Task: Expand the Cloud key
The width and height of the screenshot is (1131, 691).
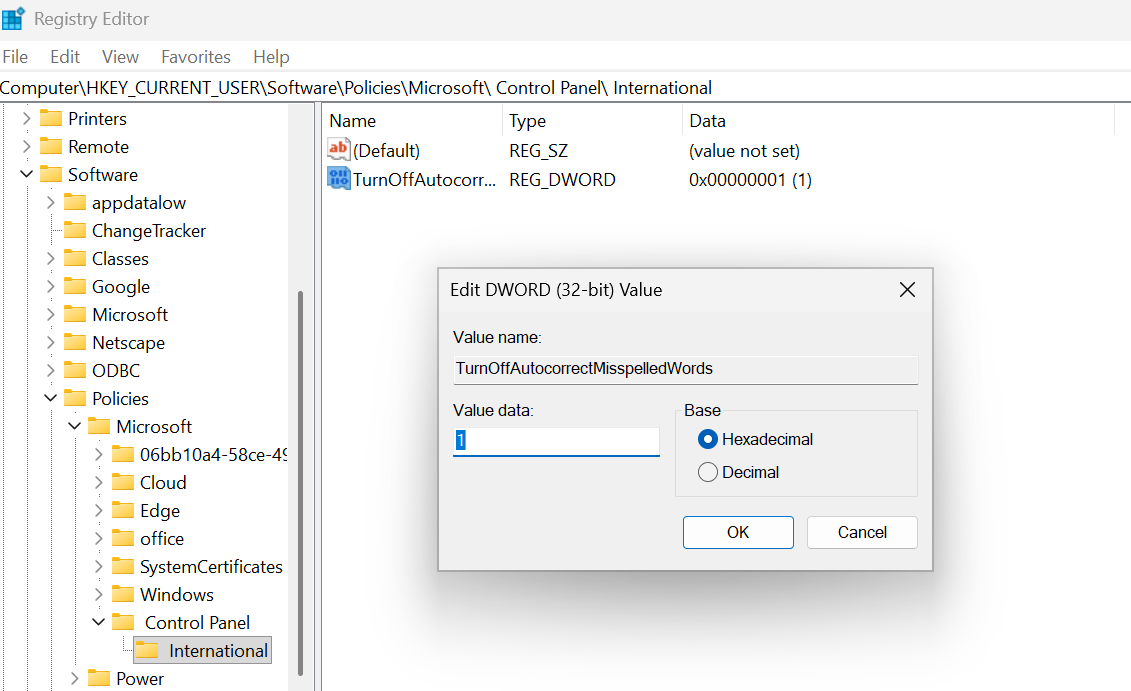Action: [99, 483]
